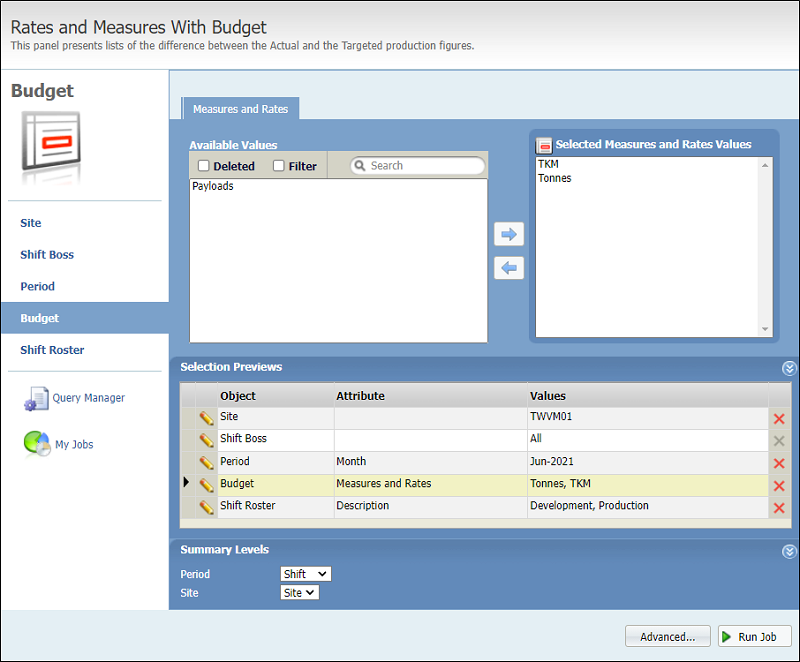Click the Run Job button
The height and width of the screenshot is (662, 800).
(x=755, y=636)
